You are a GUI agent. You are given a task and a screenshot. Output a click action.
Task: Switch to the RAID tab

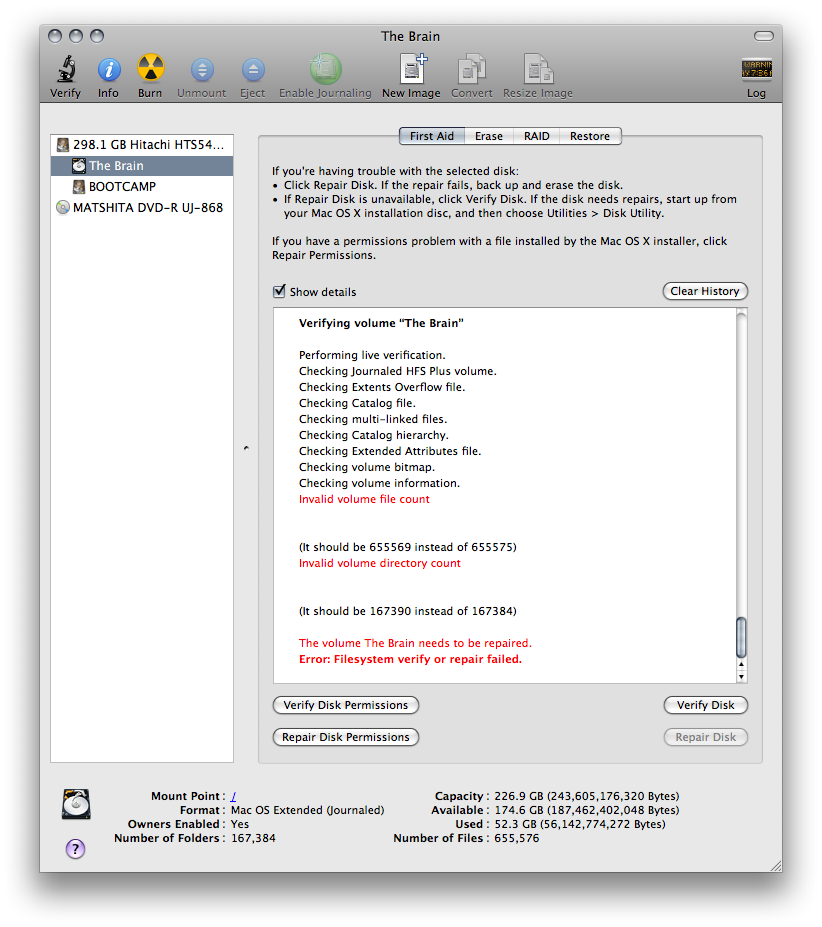pyautogui.click(x=536, y=136)
